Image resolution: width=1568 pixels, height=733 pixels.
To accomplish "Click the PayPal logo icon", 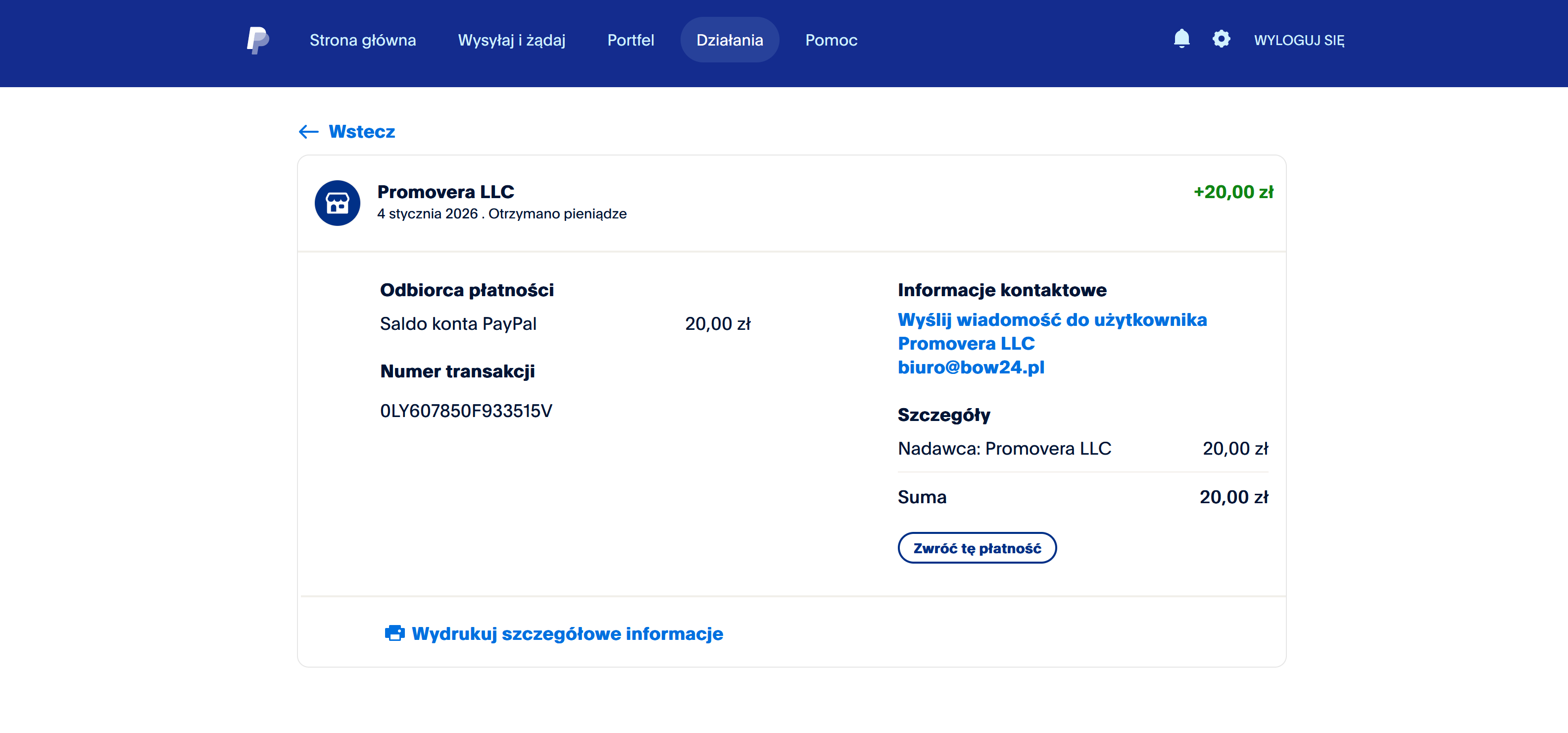I will [257, 40].
